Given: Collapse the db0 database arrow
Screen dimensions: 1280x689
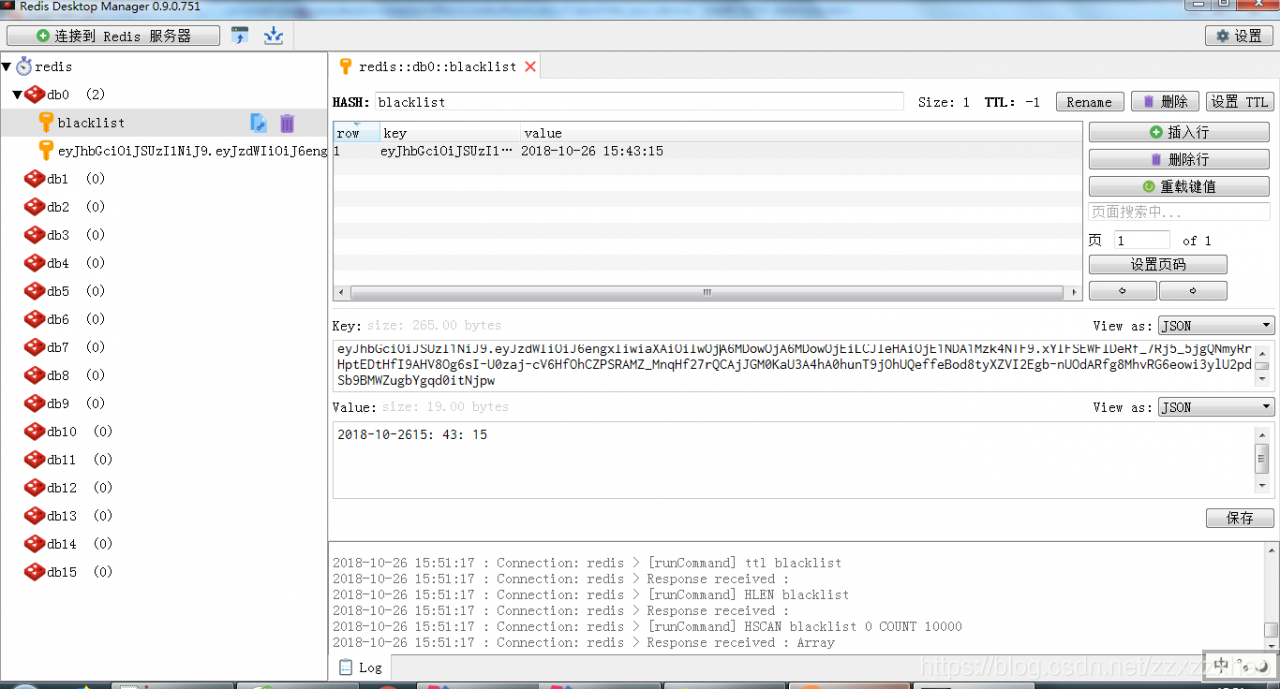Looking at the screenshot, I should point(17,95).
